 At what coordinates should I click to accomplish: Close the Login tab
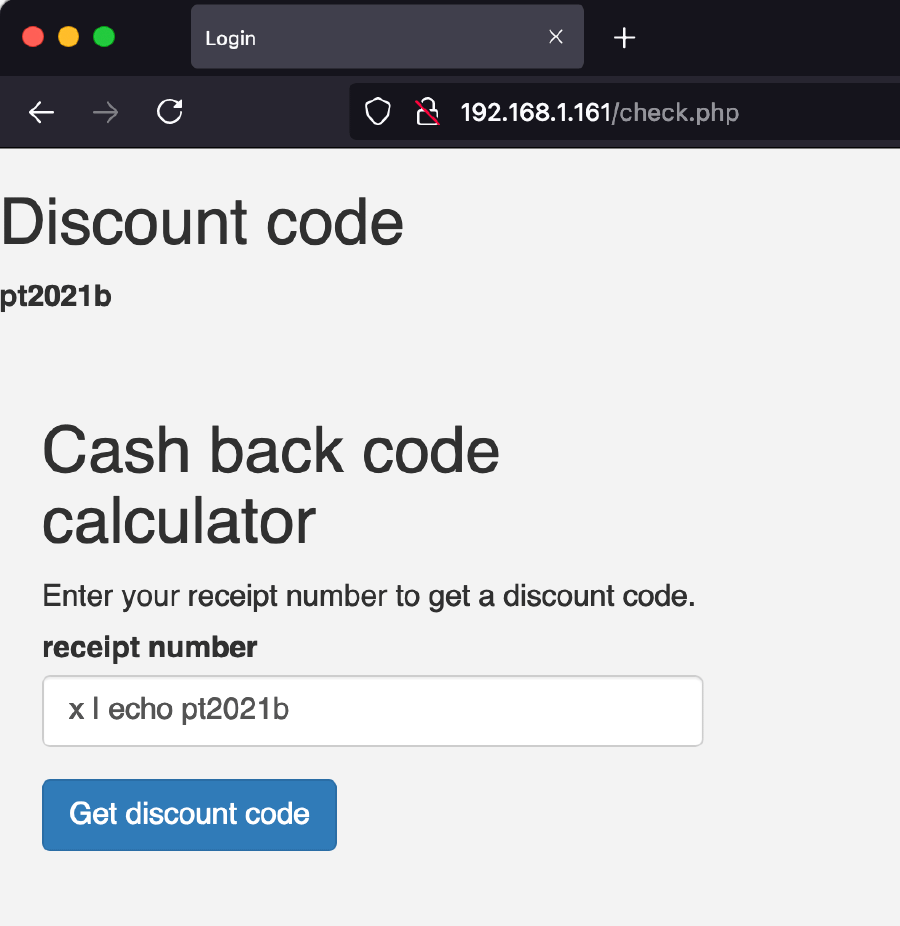click(557, 38)
